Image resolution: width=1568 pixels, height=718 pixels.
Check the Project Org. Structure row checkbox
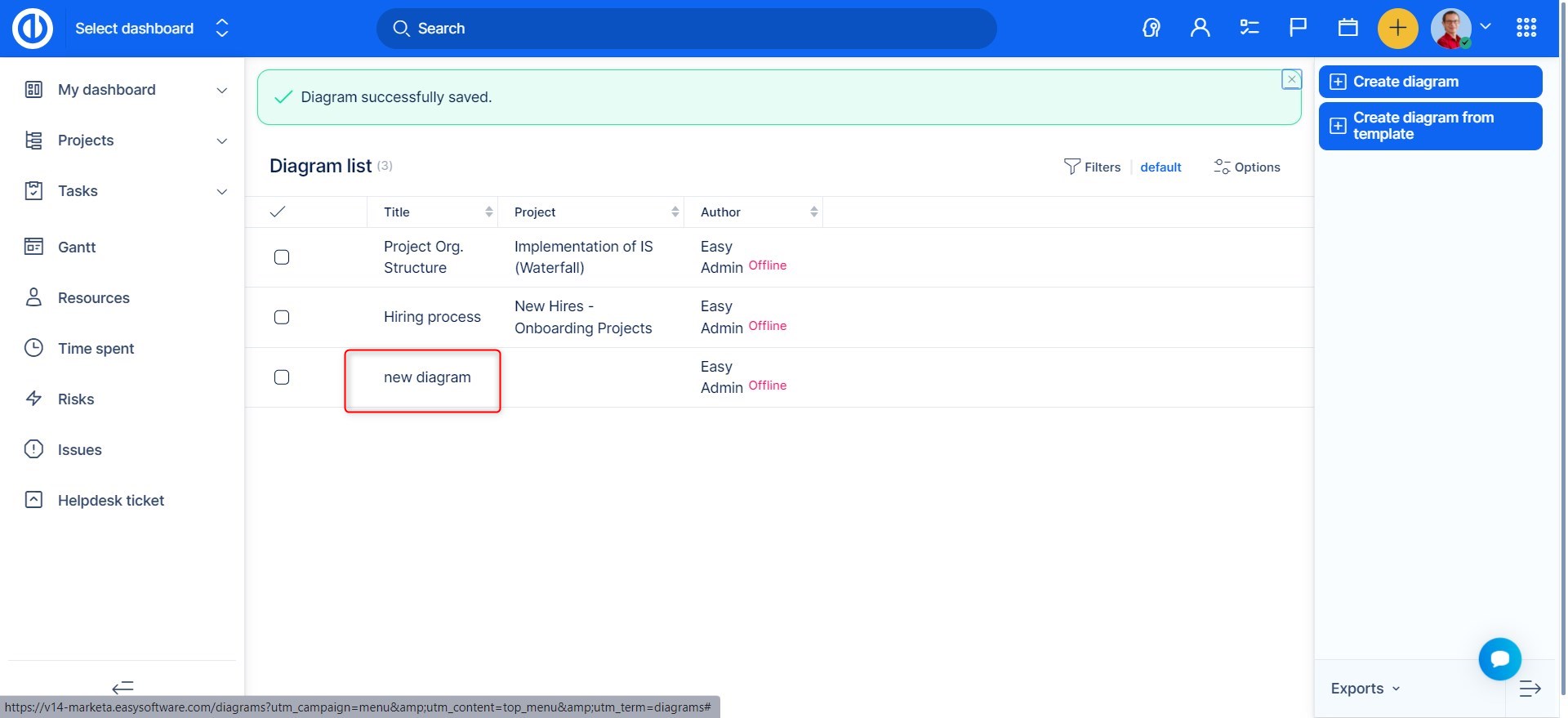tap(282, 257)
